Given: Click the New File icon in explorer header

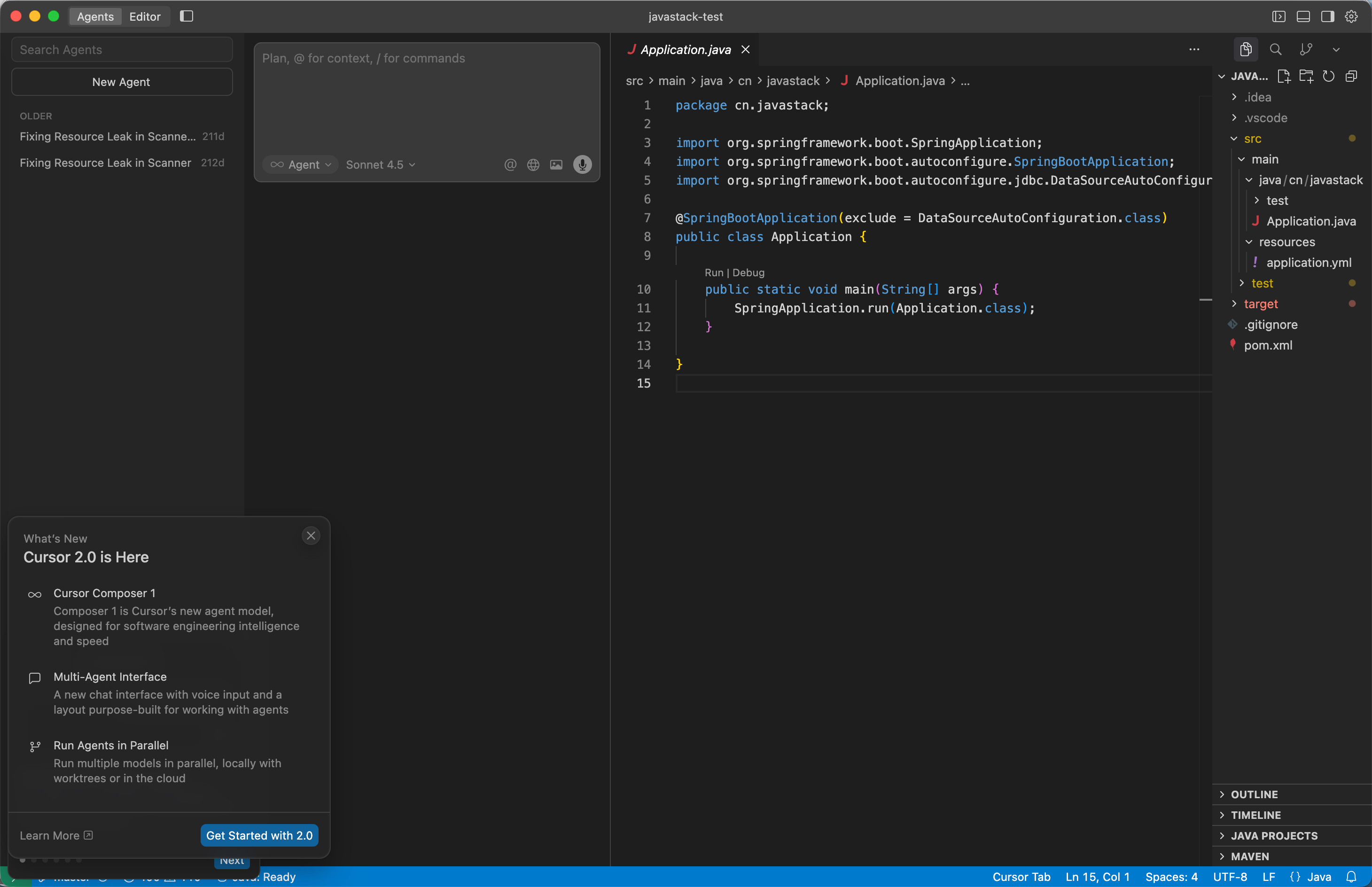Looking at the screenshot, I should (x=1283, y=76).
